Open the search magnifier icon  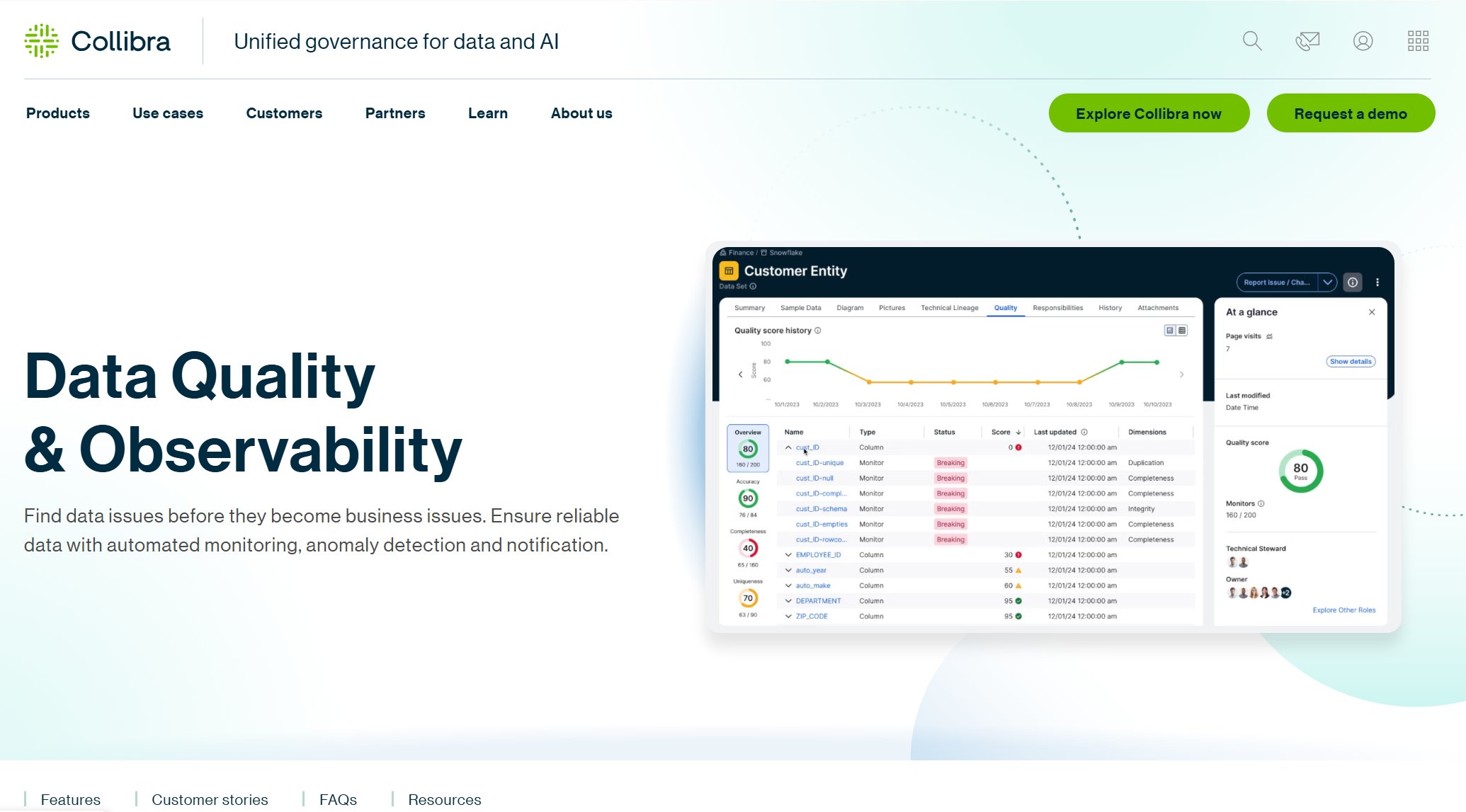point(1251,41)
